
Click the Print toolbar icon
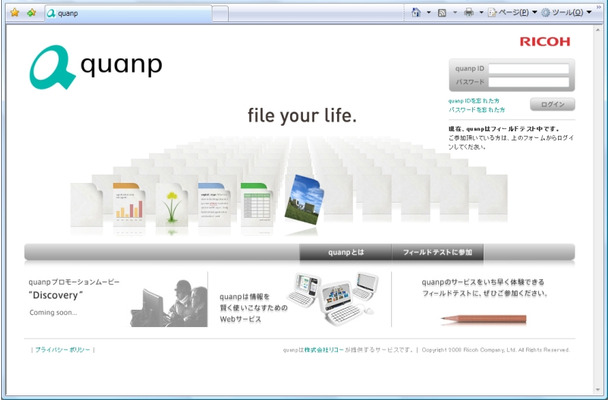(469, 12)
